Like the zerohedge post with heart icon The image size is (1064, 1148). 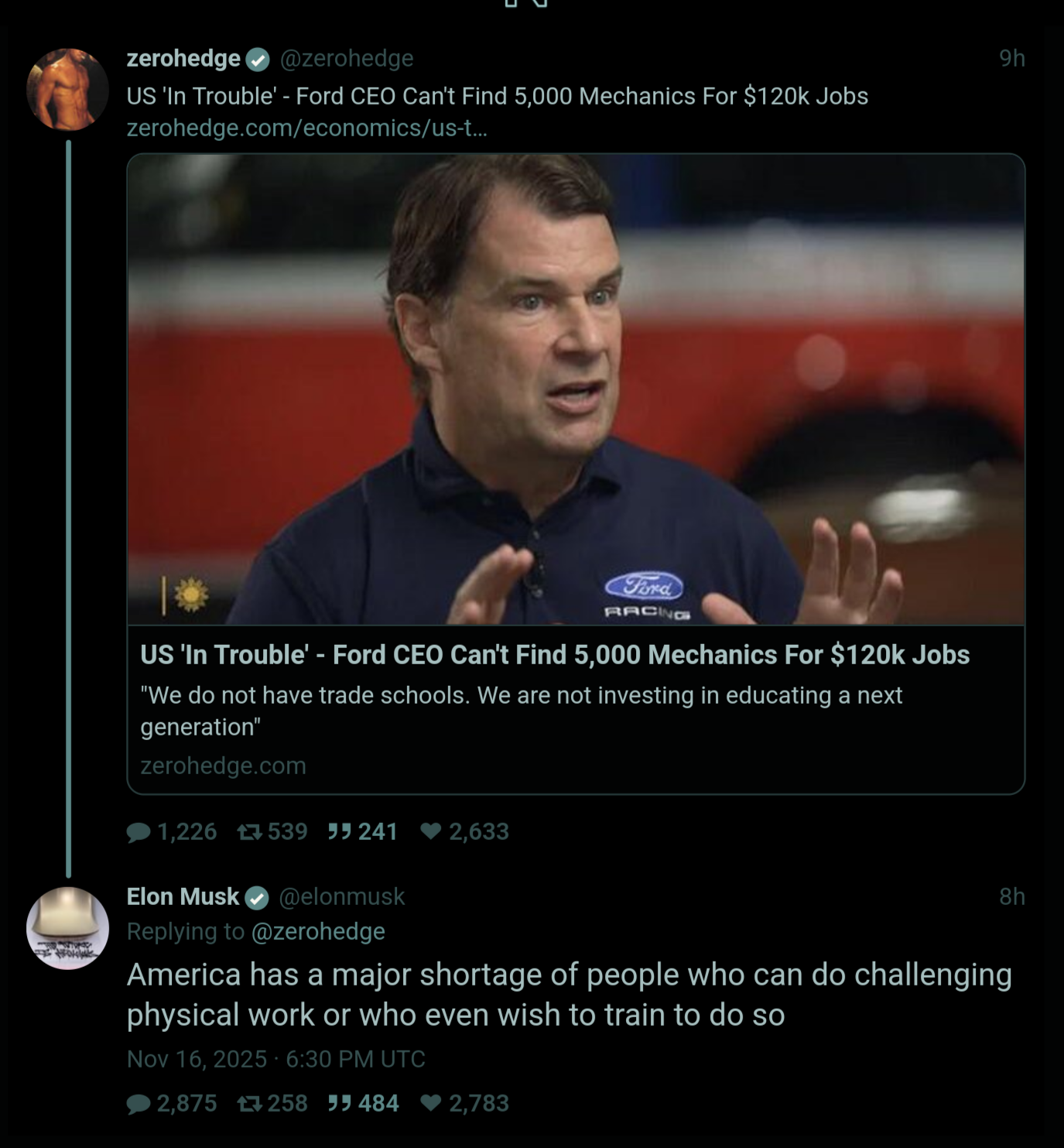tap(431, 832)
